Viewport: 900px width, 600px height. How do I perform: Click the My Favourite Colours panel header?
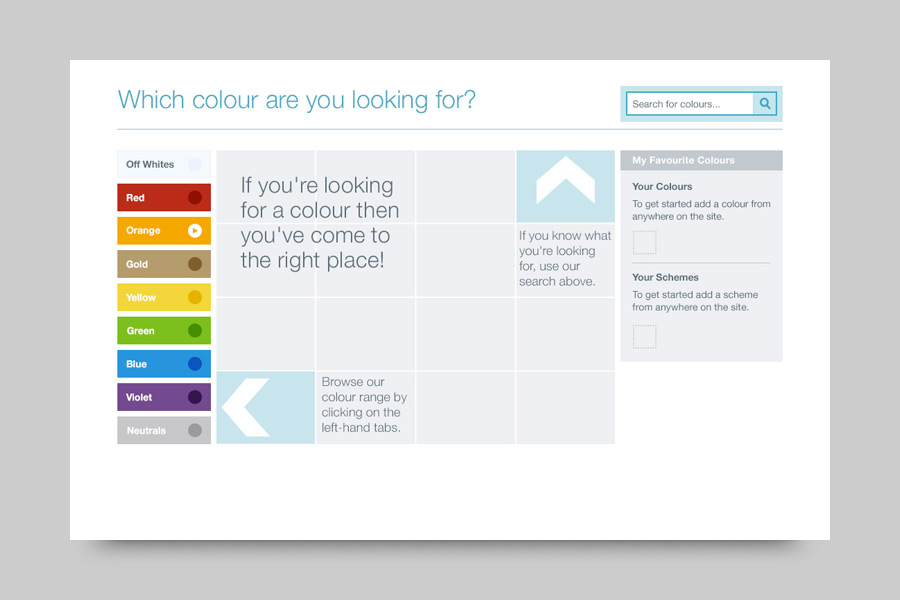[700, 160]
